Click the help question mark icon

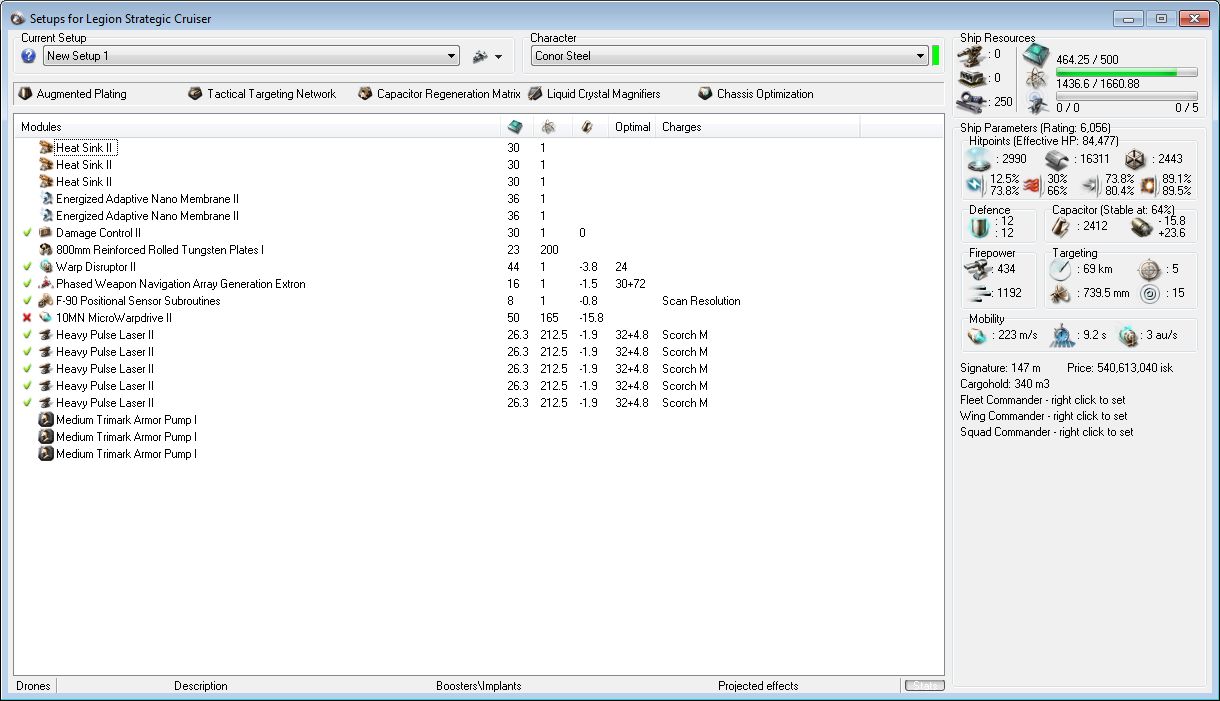point(29,56)
